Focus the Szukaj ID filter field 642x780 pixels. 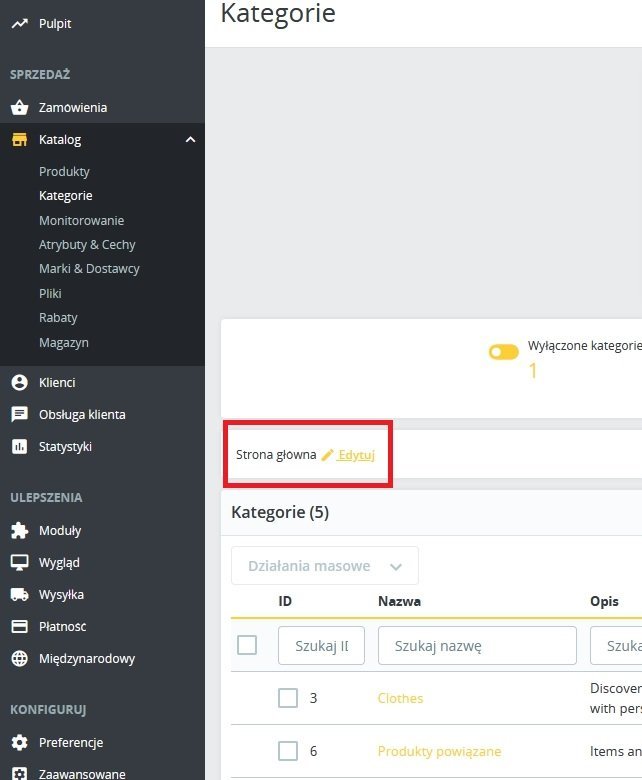(x=321, y=645)
